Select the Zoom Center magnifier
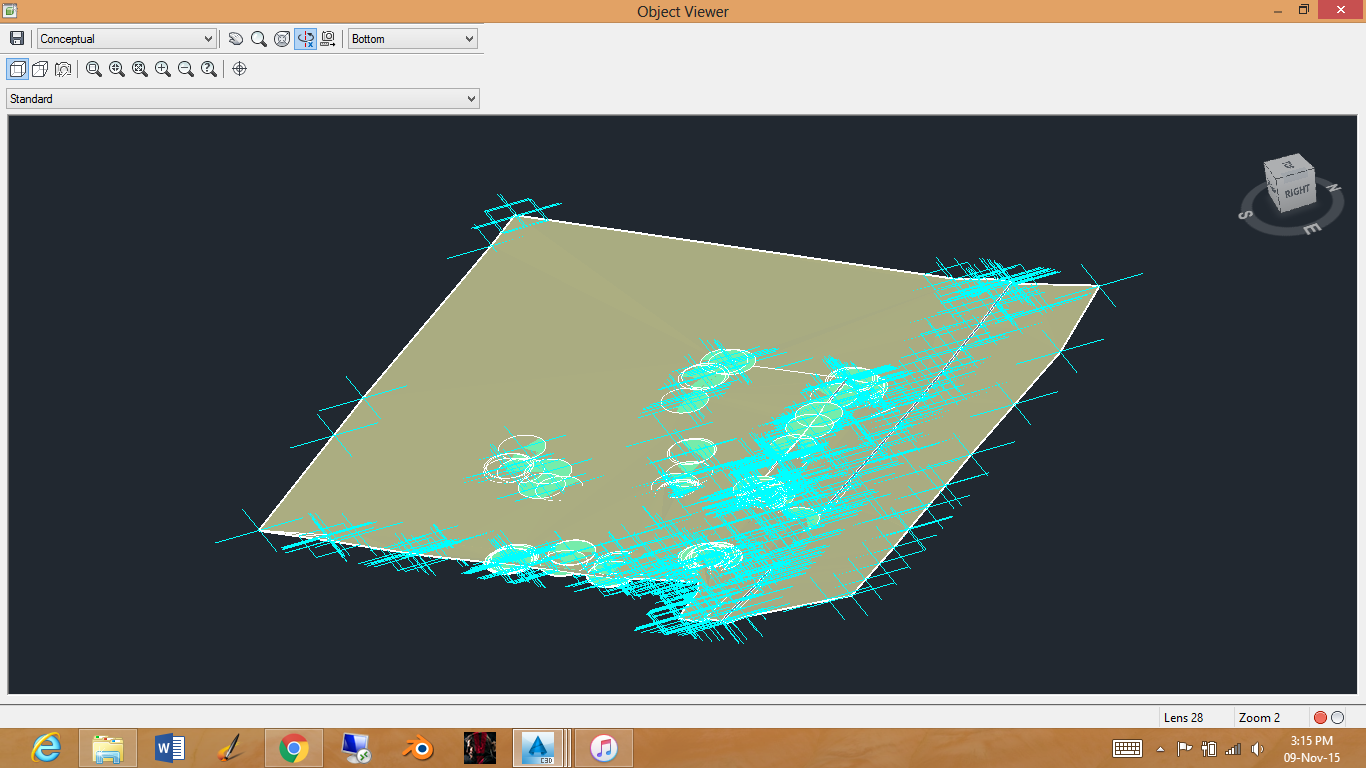The height and width of the screenshot is (768, 1366). pyautogui.click(x=117, y=69)
